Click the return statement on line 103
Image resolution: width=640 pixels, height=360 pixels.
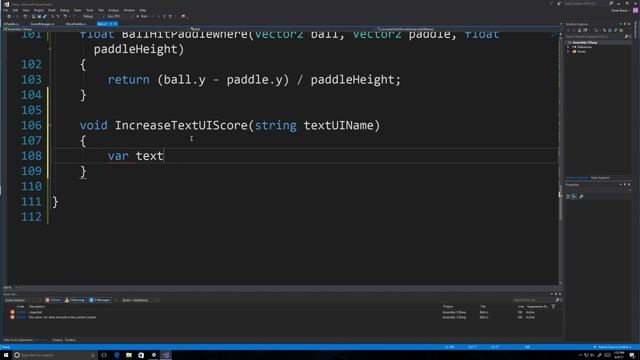[x=254, y=80]
